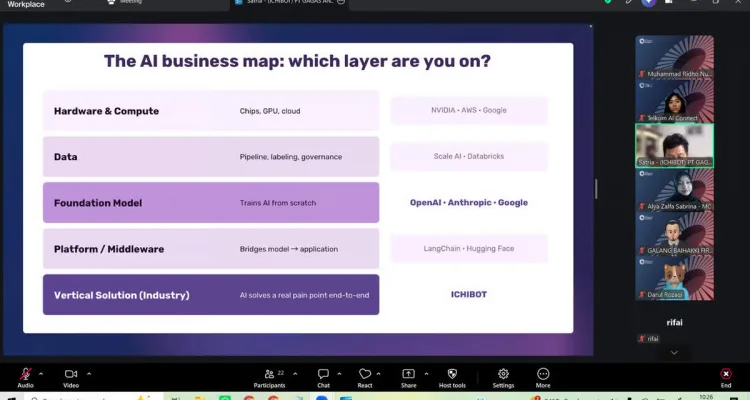The height and width of the screenshot is (400, 750).
Task: Unmute the microphone with the Audio icon
Action: [x=25, y=374]
